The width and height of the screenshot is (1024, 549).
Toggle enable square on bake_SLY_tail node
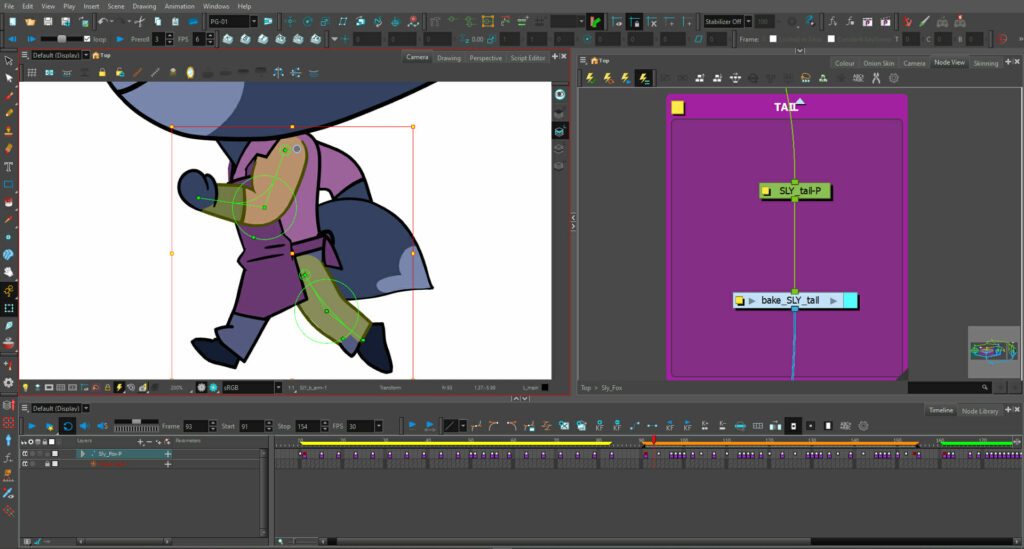coord(739,300)
